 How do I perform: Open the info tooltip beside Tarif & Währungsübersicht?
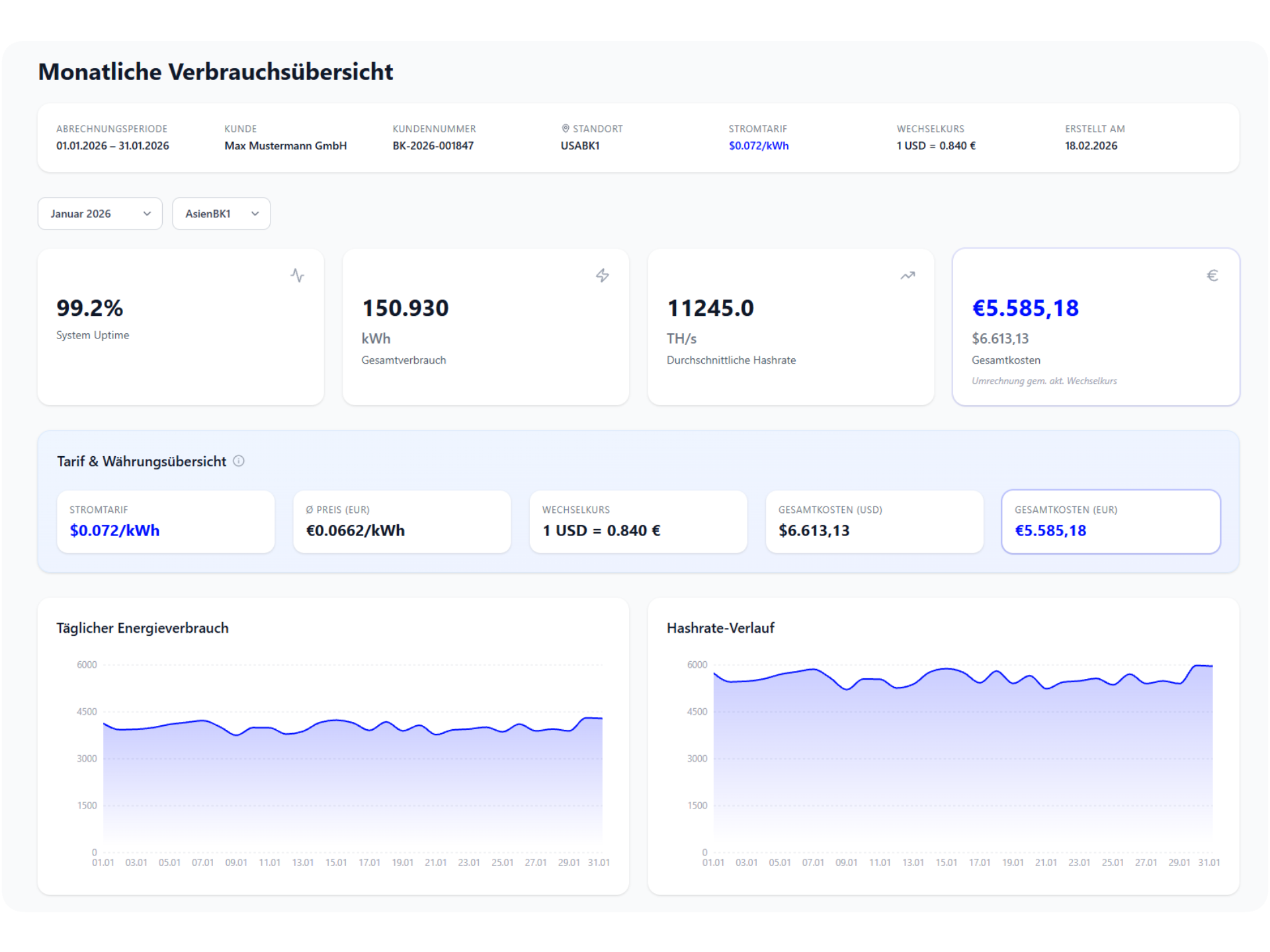[x=239, y=461]
